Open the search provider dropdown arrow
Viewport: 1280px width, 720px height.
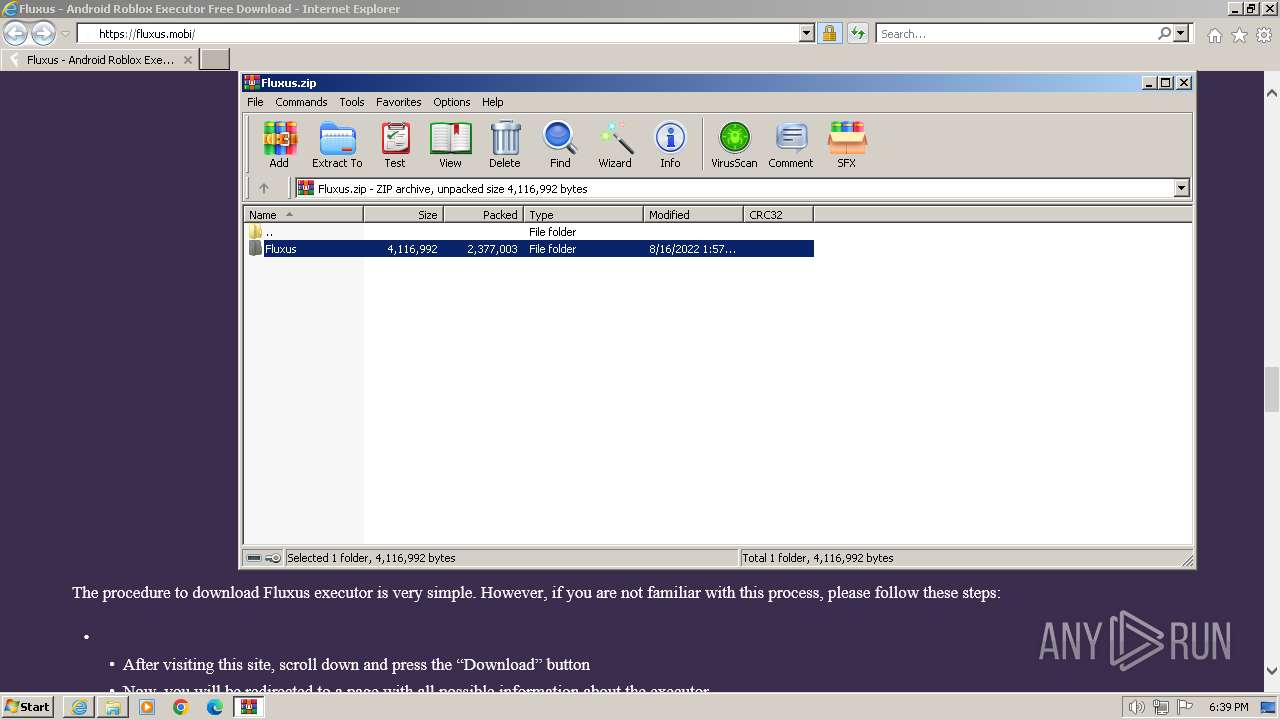(1181, 33)
